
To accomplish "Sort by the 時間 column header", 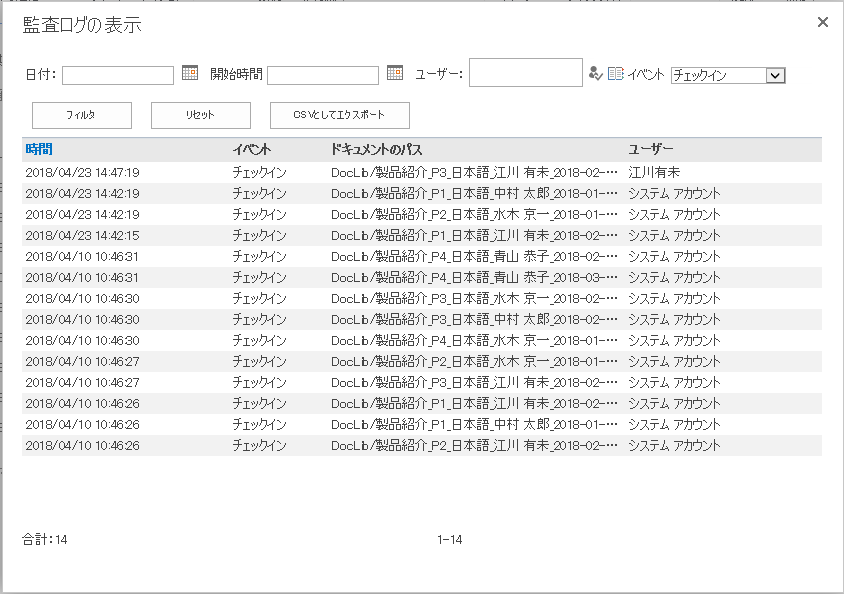I will point(39,150).
